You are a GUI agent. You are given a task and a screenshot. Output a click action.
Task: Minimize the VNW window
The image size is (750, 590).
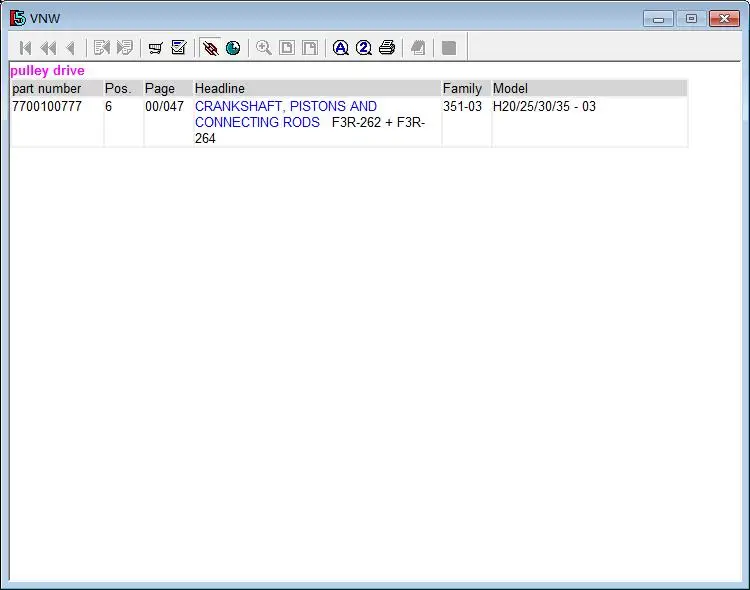pyautogui.click(x=659, y=19)
